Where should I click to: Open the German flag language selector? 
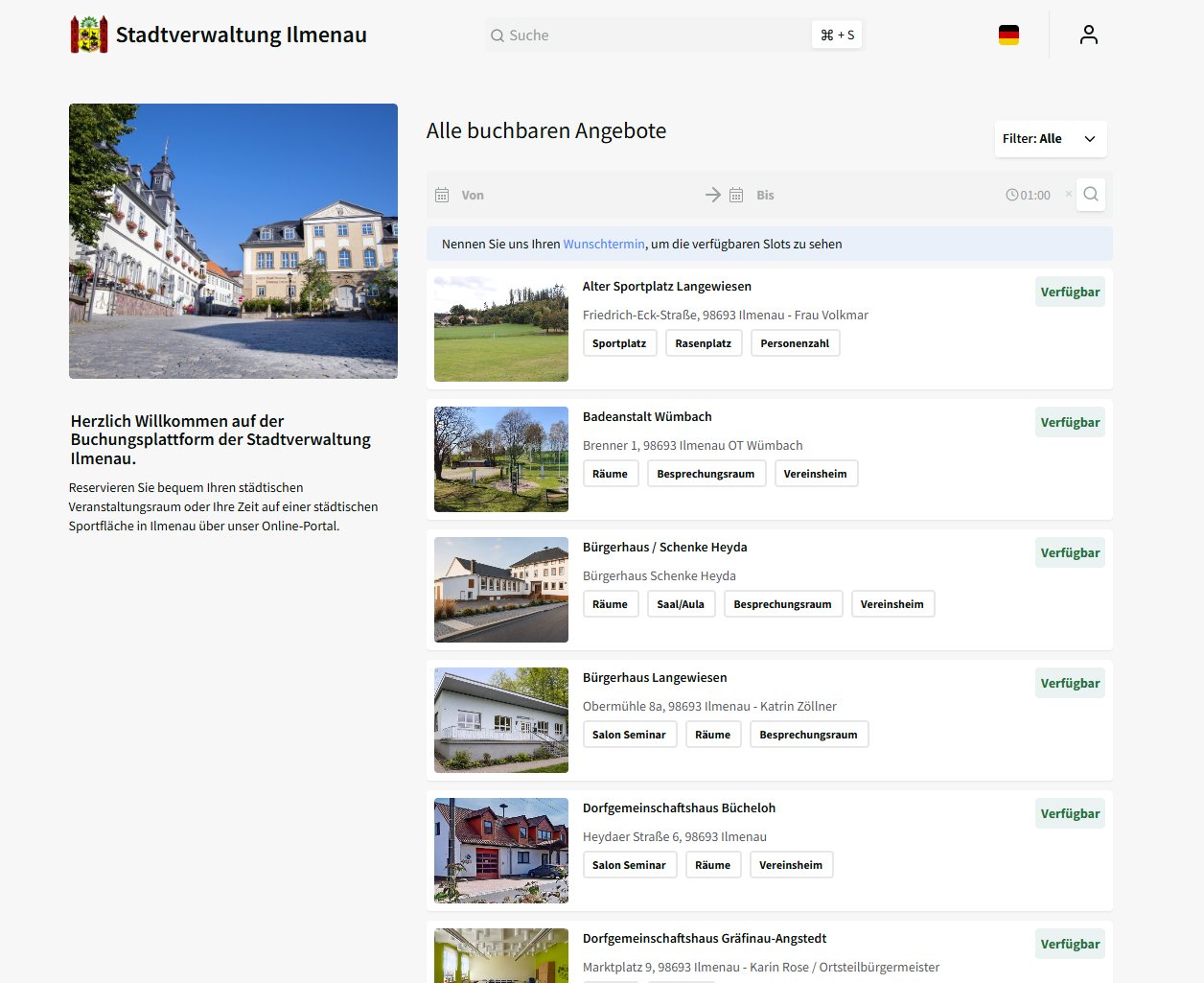pyautogui.click(x=1008, y=35)
